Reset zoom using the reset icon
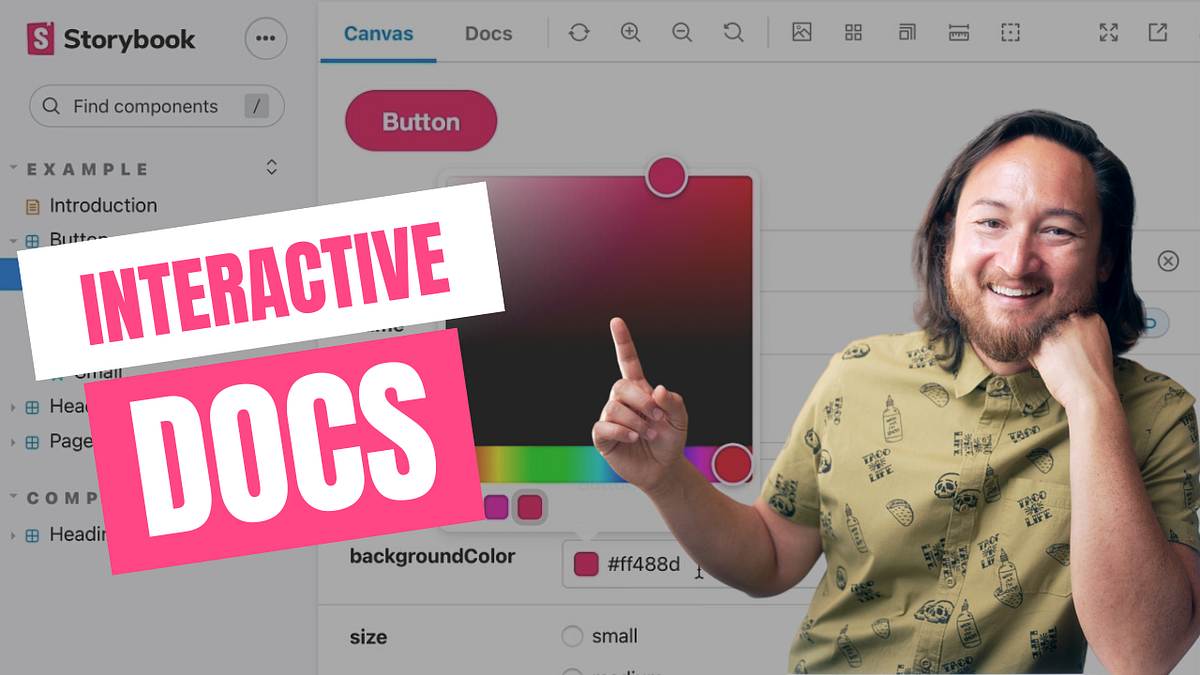The image size is (1200, 675). [x=734, y=32]
